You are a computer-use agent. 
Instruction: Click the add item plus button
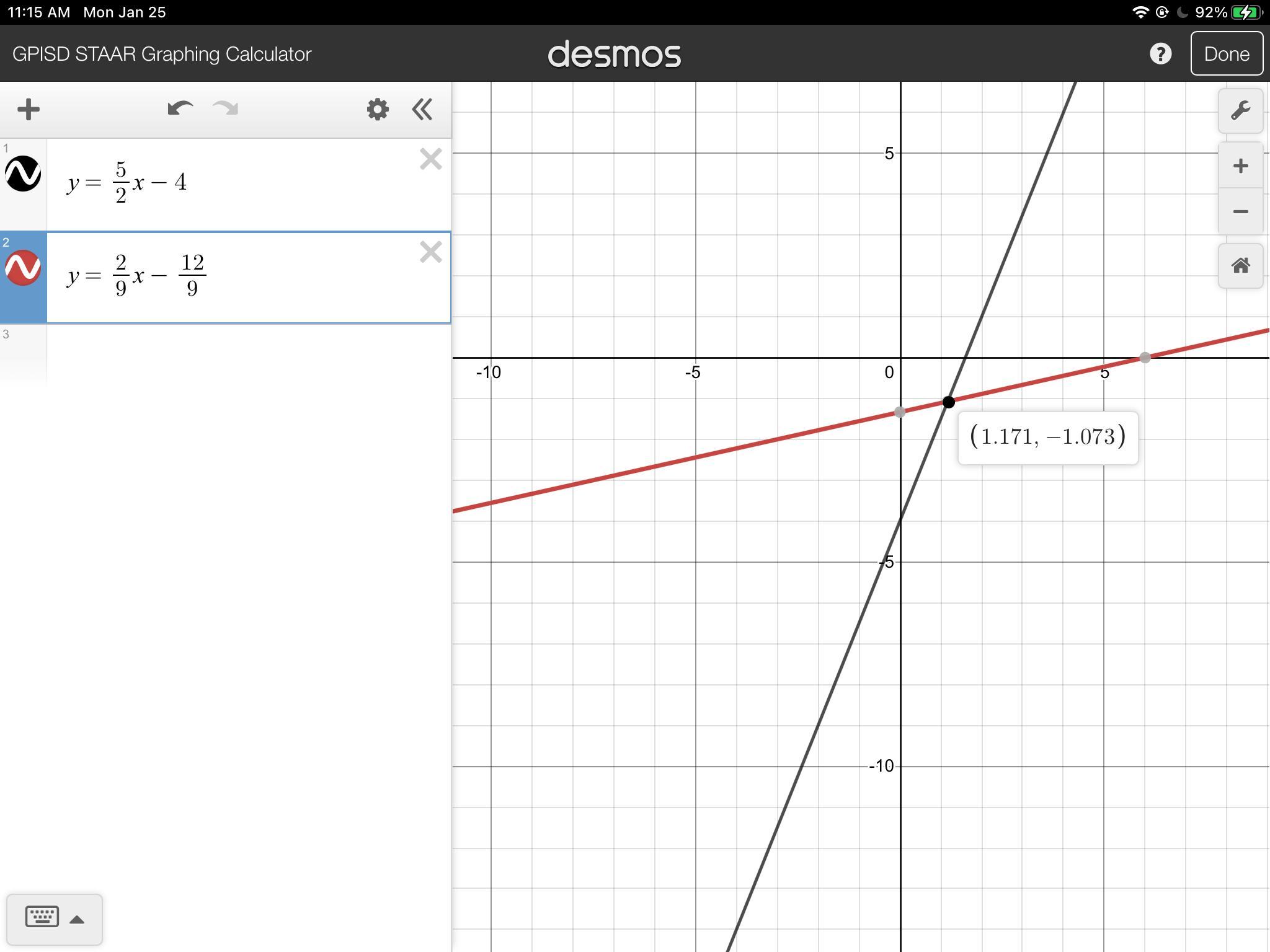tap(29, 110)
